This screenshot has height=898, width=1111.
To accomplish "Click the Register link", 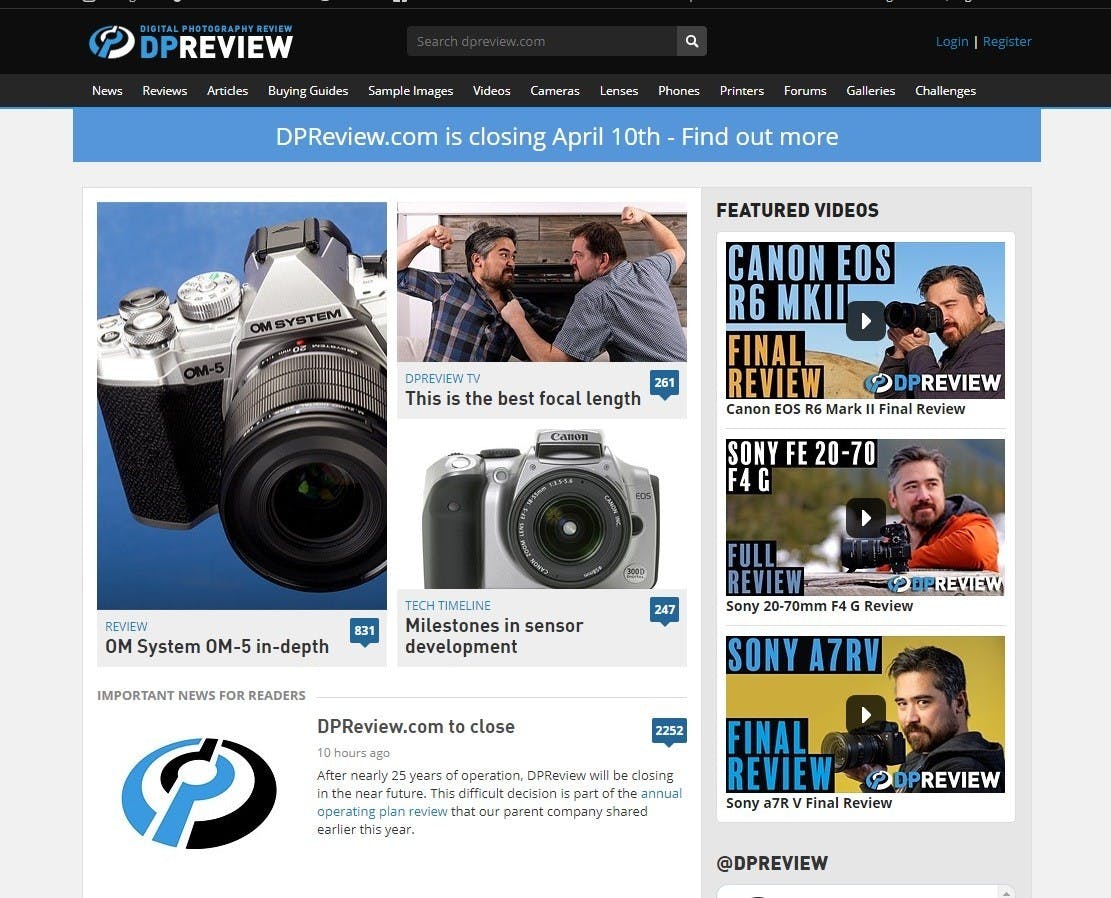I will [1007, 41].
